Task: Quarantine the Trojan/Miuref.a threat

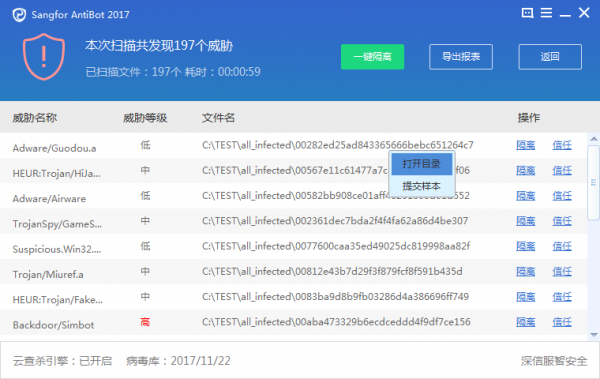Action: [525, 271]
